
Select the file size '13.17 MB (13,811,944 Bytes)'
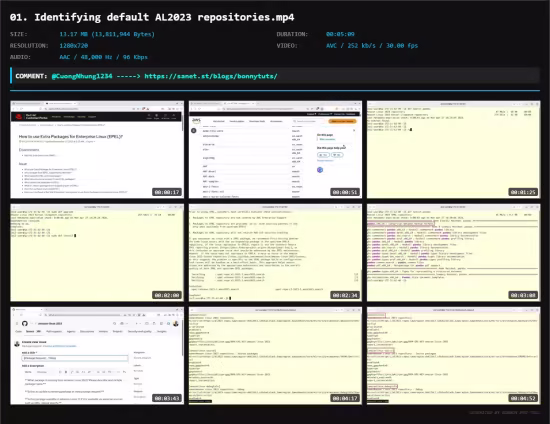click(x=107, y=34)
